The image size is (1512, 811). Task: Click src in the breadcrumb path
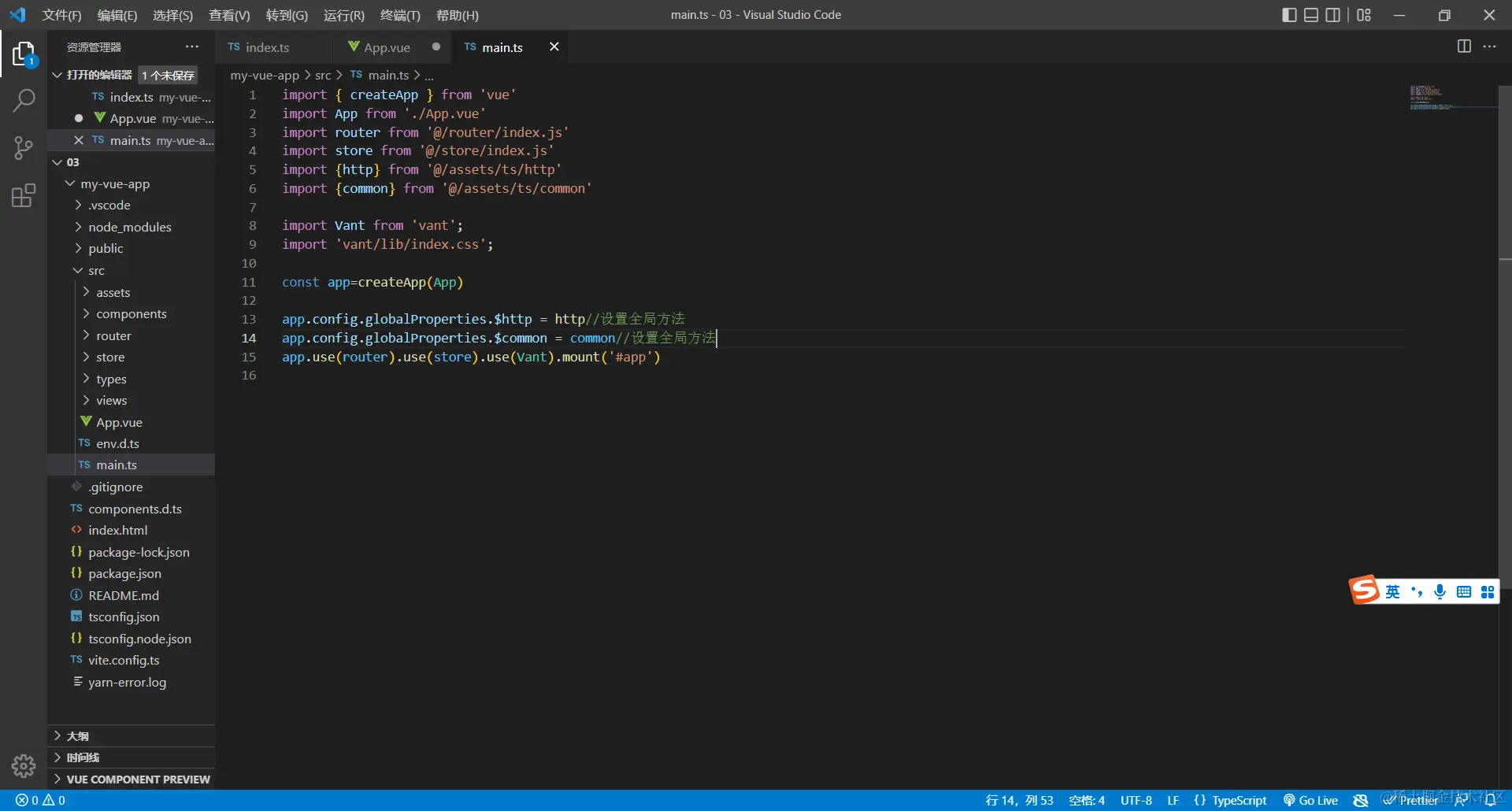(x=323, y=75)
